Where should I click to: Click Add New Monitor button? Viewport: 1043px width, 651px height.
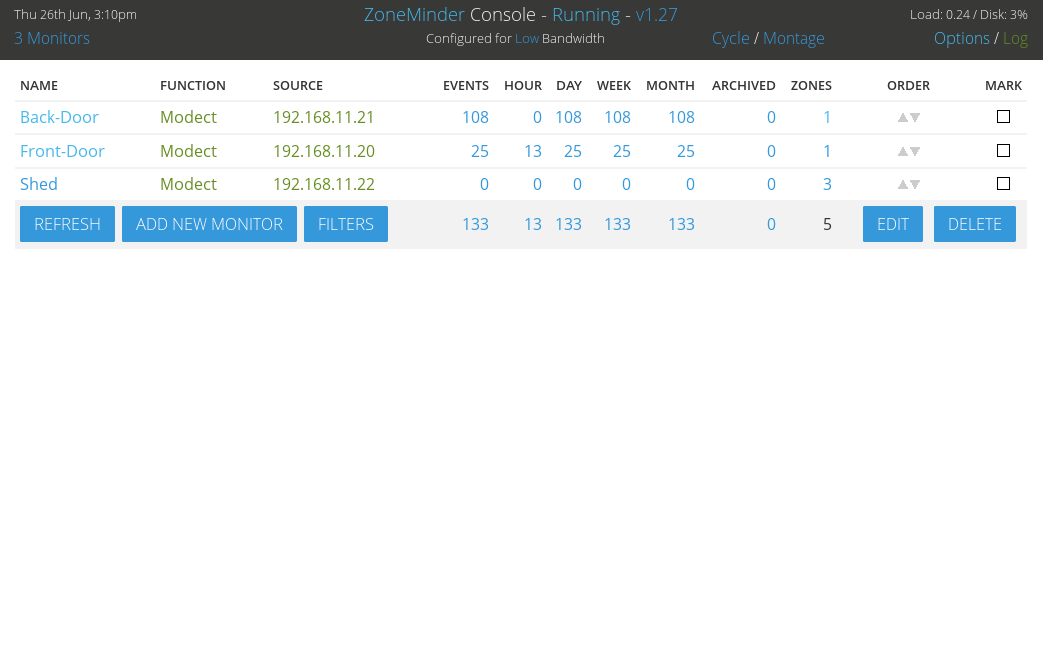click(210, 224)
